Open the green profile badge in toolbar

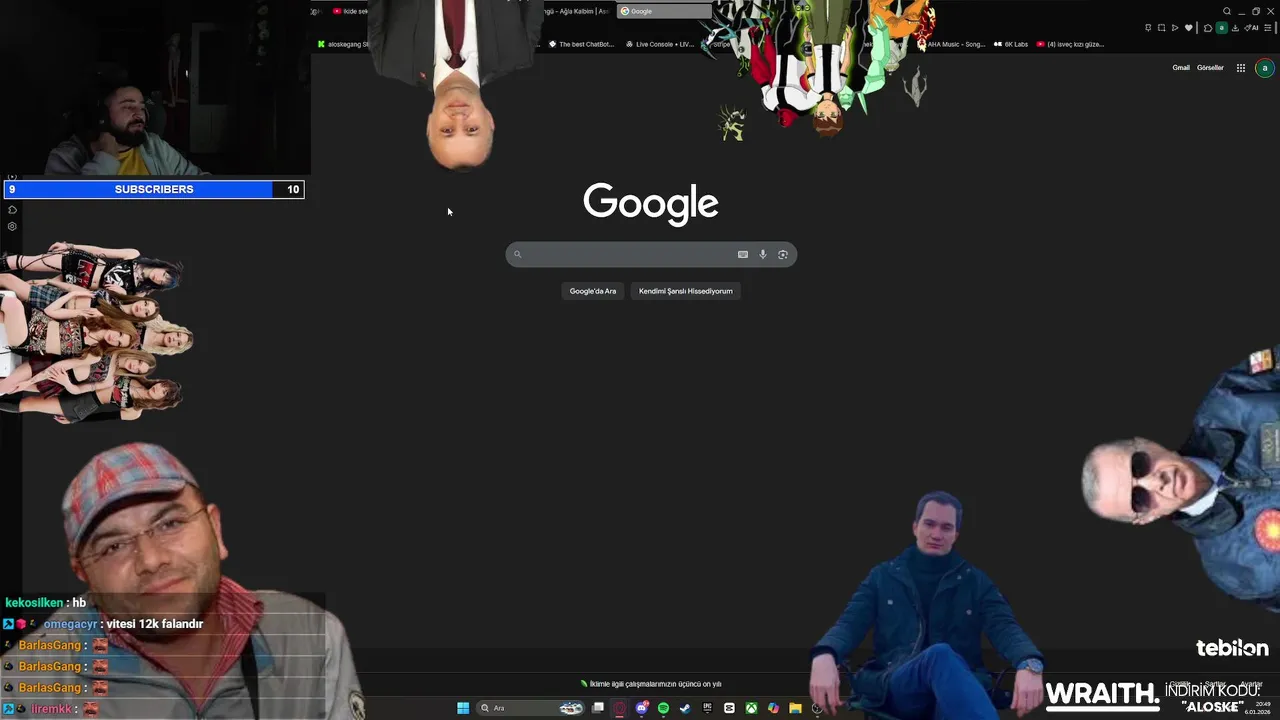click(1222, 28)
